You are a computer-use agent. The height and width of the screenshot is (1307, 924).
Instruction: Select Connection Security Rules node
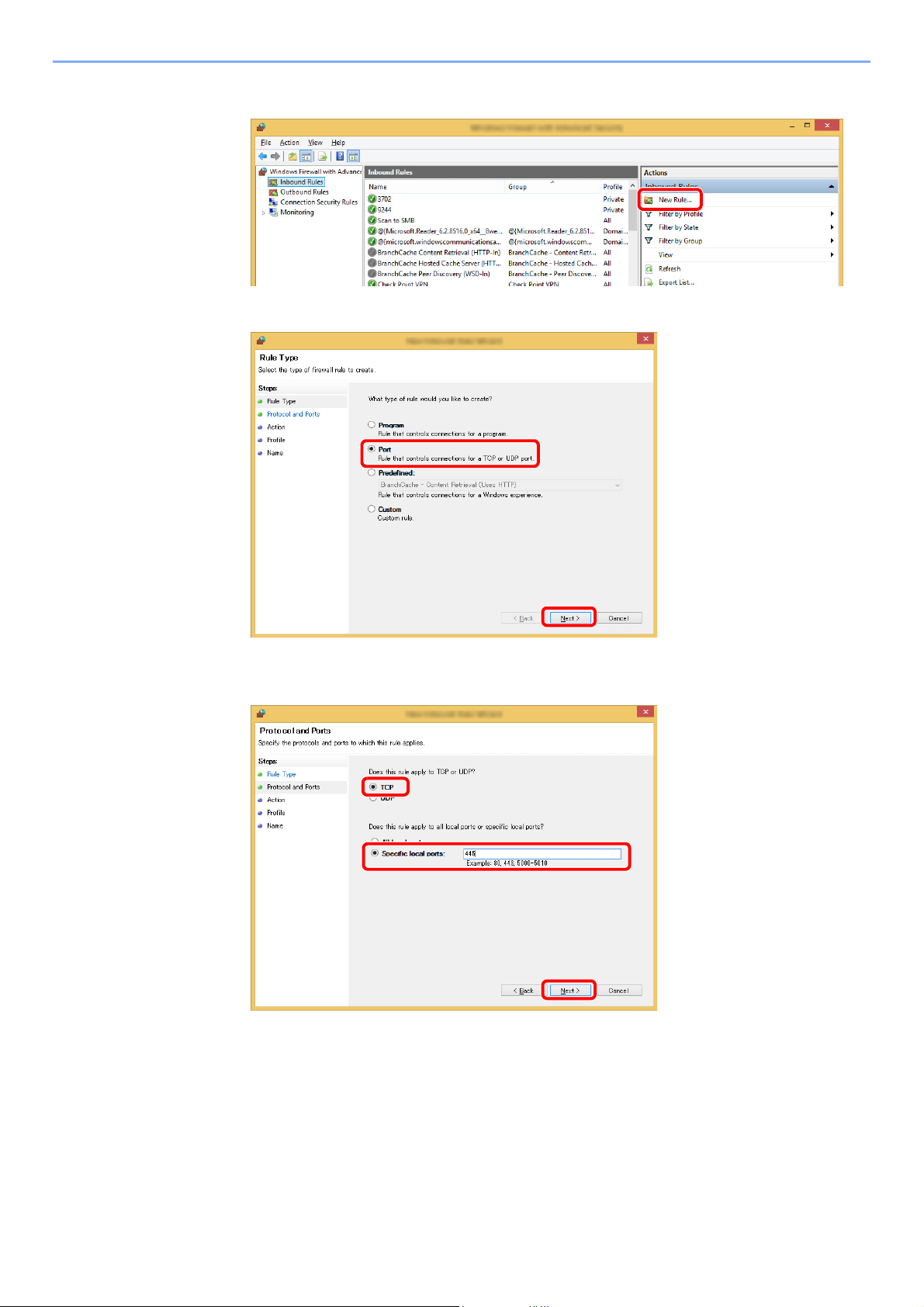click(x=319, y=202)
